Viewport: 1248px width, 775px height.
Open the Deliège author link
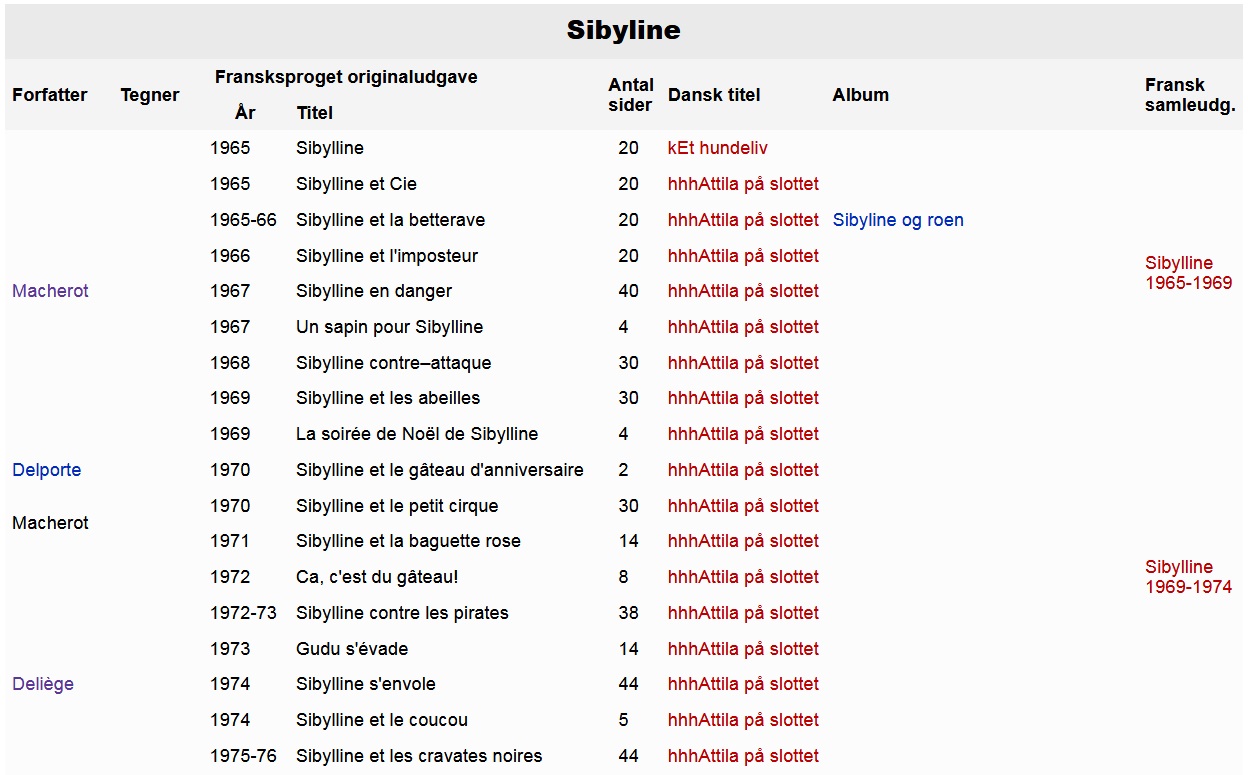coord(43,684)
